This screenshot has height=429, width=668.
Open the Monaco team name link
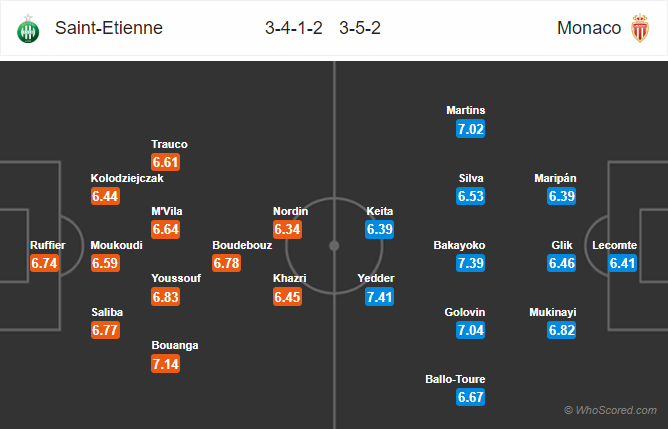(589, 28)
